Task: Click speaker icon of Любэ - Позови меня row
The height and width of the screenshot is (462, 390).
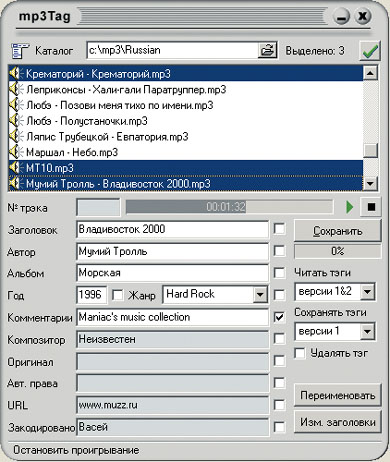Action: coord(17,105)
